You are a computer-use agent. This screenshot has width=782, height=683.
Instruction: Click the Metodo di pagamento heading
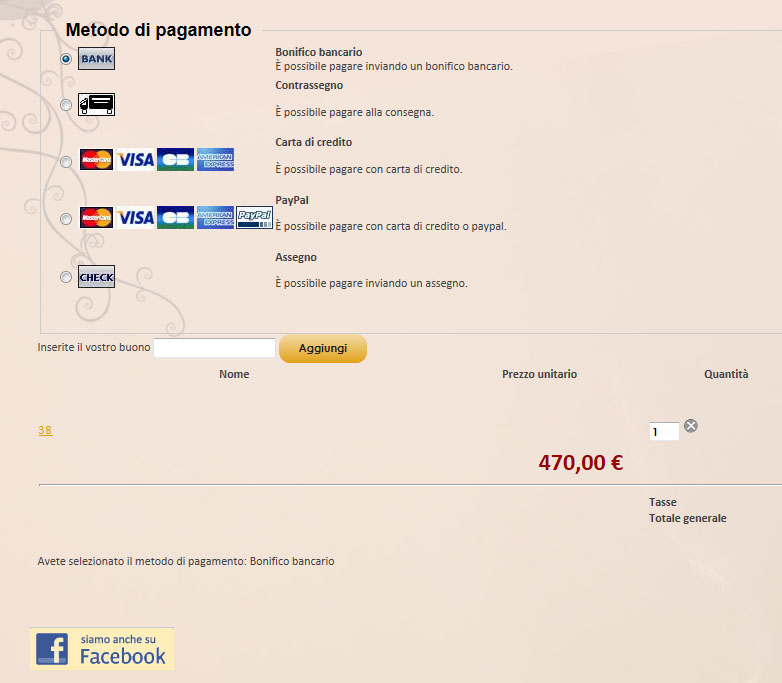pyautogui.click(x=159, y=30)
